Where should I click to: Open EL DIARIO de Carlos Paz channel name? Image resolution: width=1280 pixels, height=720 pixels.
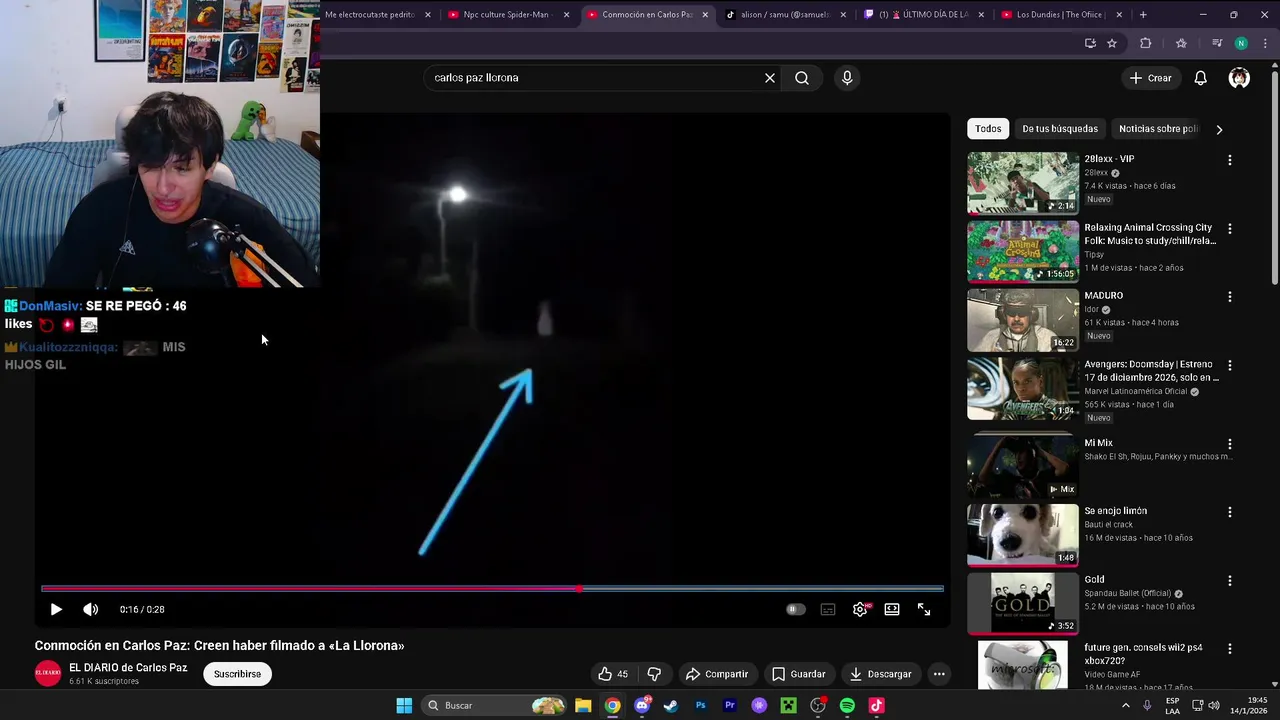128,667
